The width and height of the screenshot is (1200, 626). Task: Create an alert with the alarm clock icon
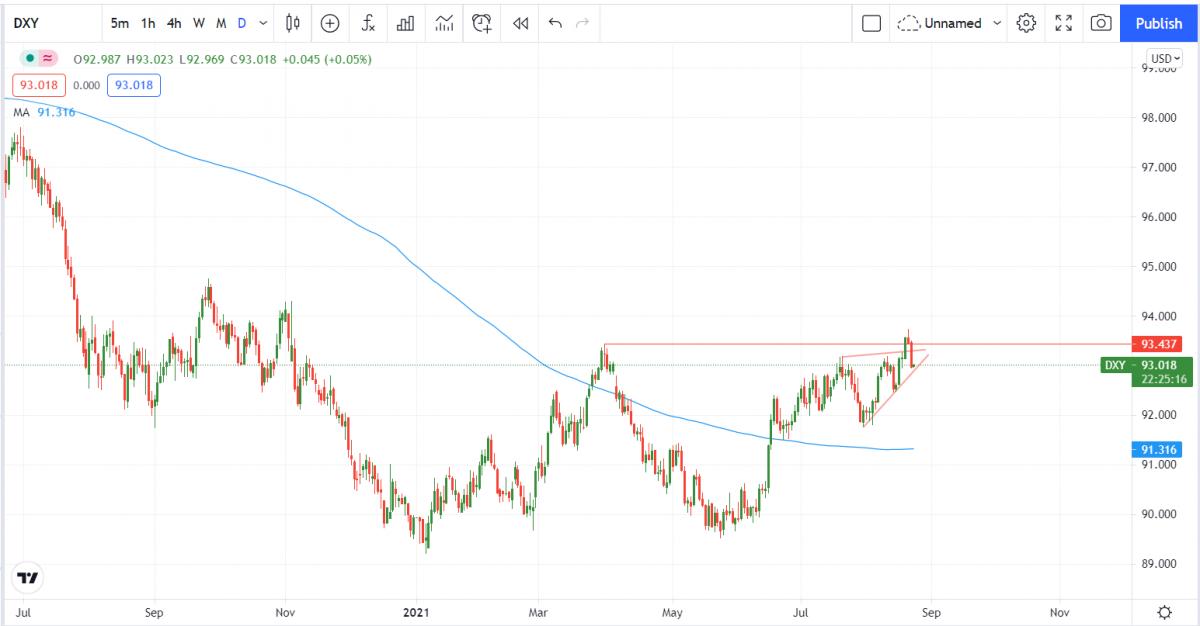pyautogui.click(x=482, y=23)
